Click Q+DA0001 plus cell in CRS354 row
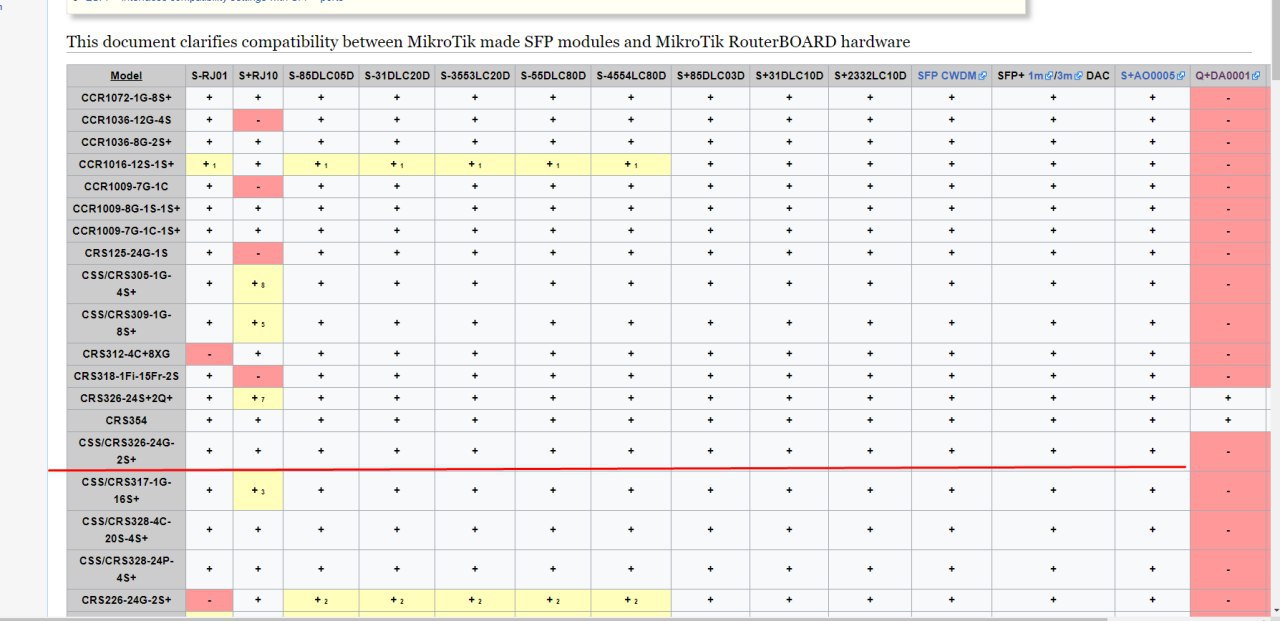Image resolution: width=1280 pixels, height=621 pixels. click(1227, 420)
